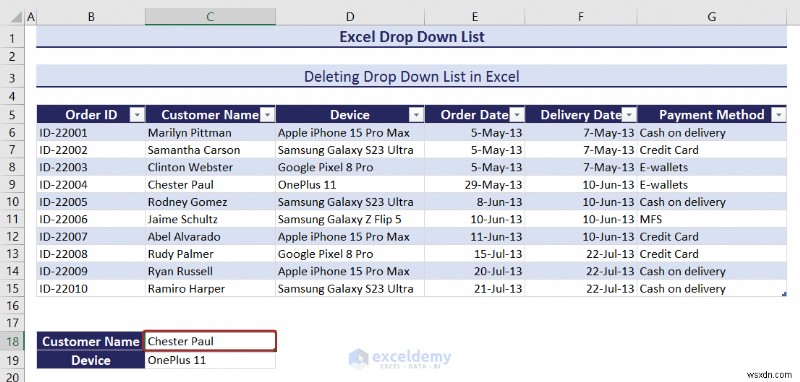Select row 19 header
This screenshot has width=800, height=382.
point(12,360)
